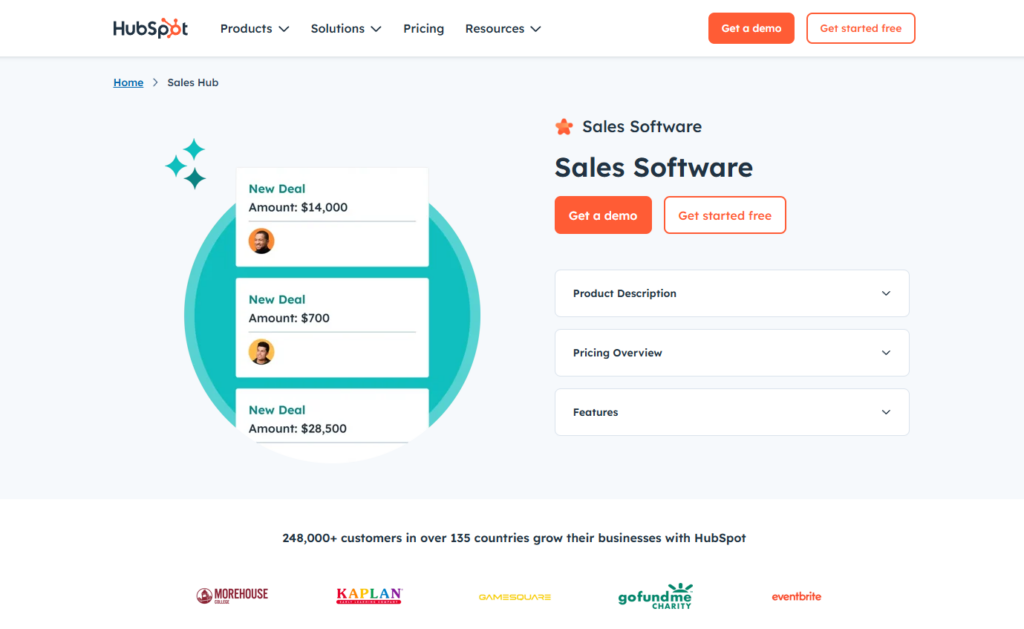This screenshot has height=629, width=1024.
Task: Click the avatar on the $14,000 deal
Action: coord(261,241)
